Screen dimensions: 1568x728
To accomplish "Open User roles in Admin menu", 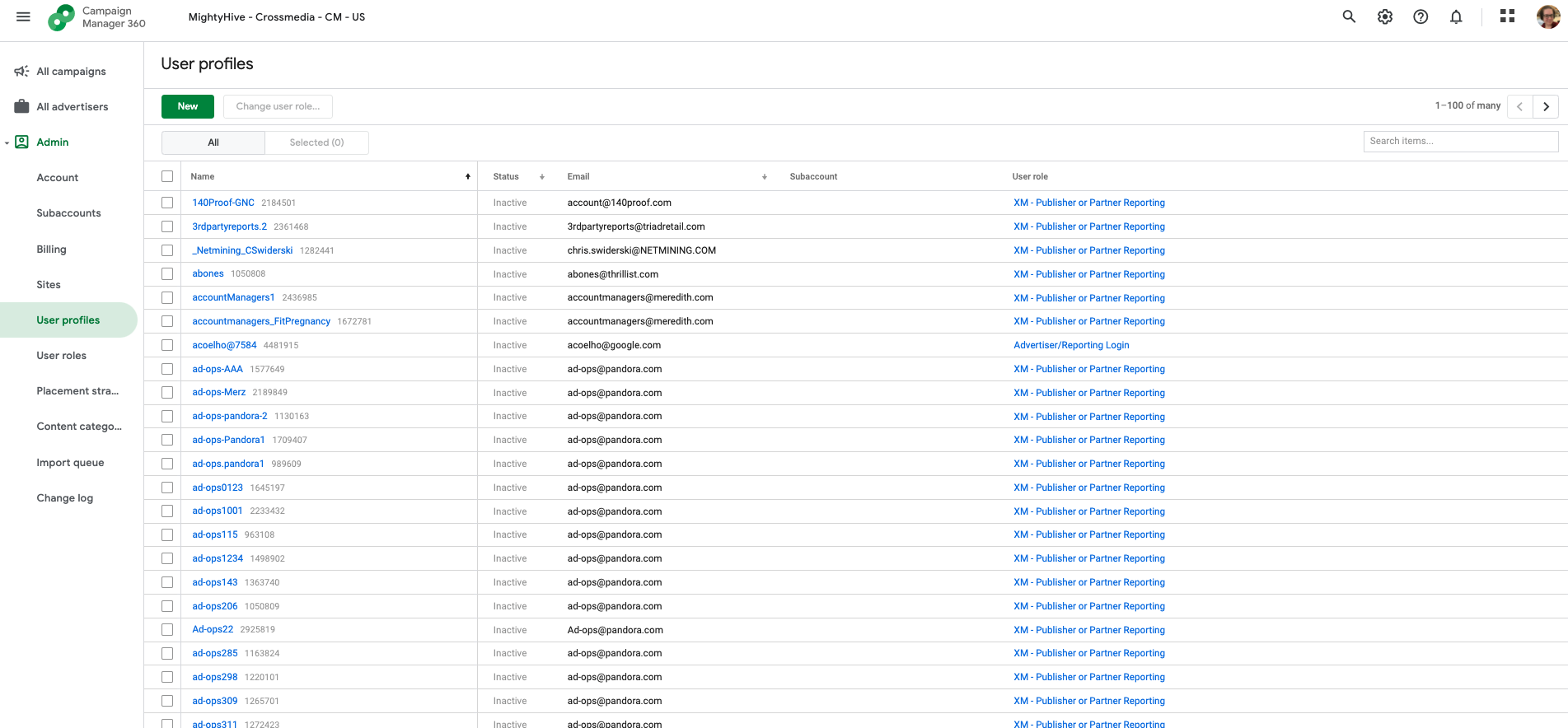I will [61, 356].
